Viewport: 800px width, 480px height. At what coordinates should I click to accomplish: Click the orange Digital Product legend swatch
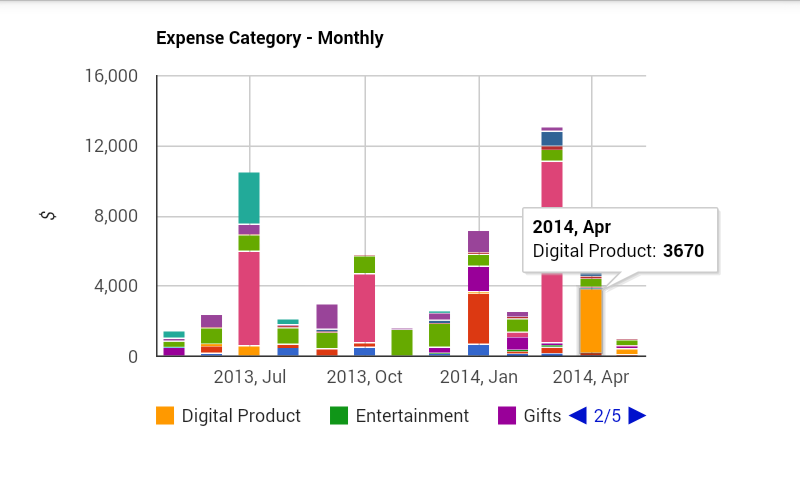click(x=165, y=416)
